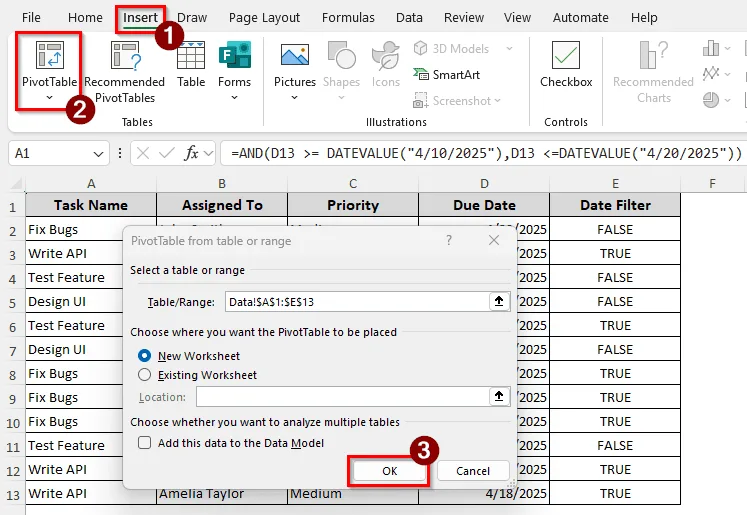Switch to the Review tab

464,18
